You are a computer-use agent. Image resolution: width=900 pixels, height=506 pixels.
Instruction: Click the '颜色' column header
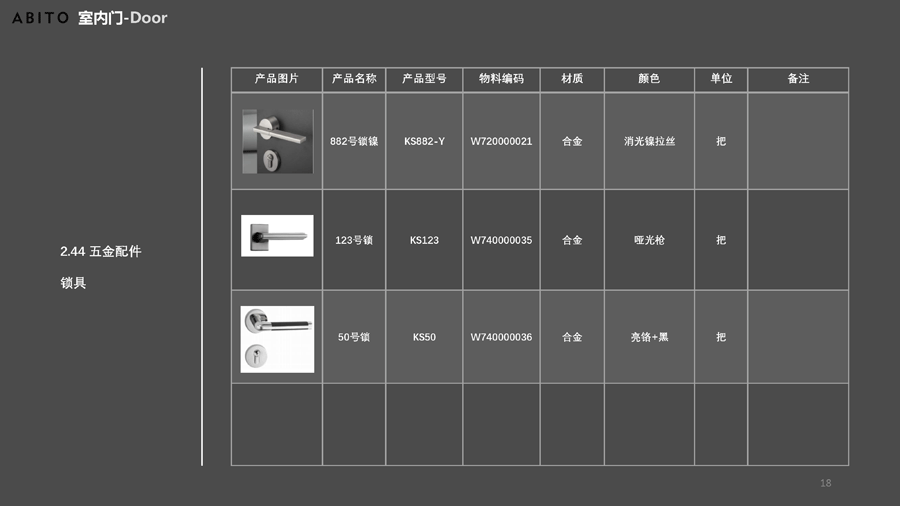(x=649, y=79)
